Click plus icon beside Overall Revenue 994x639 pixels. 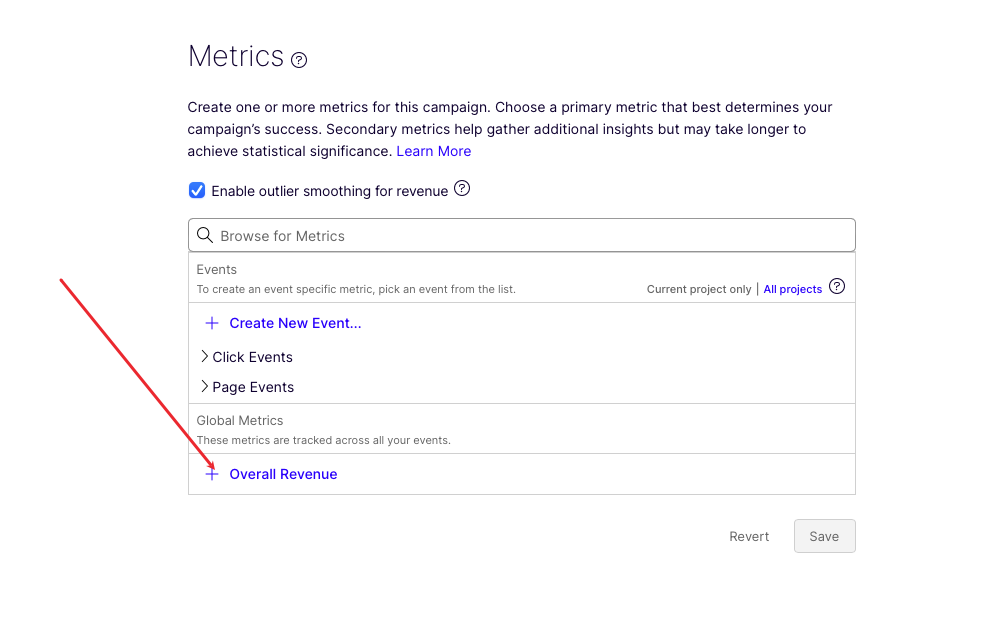coord(212,474)
